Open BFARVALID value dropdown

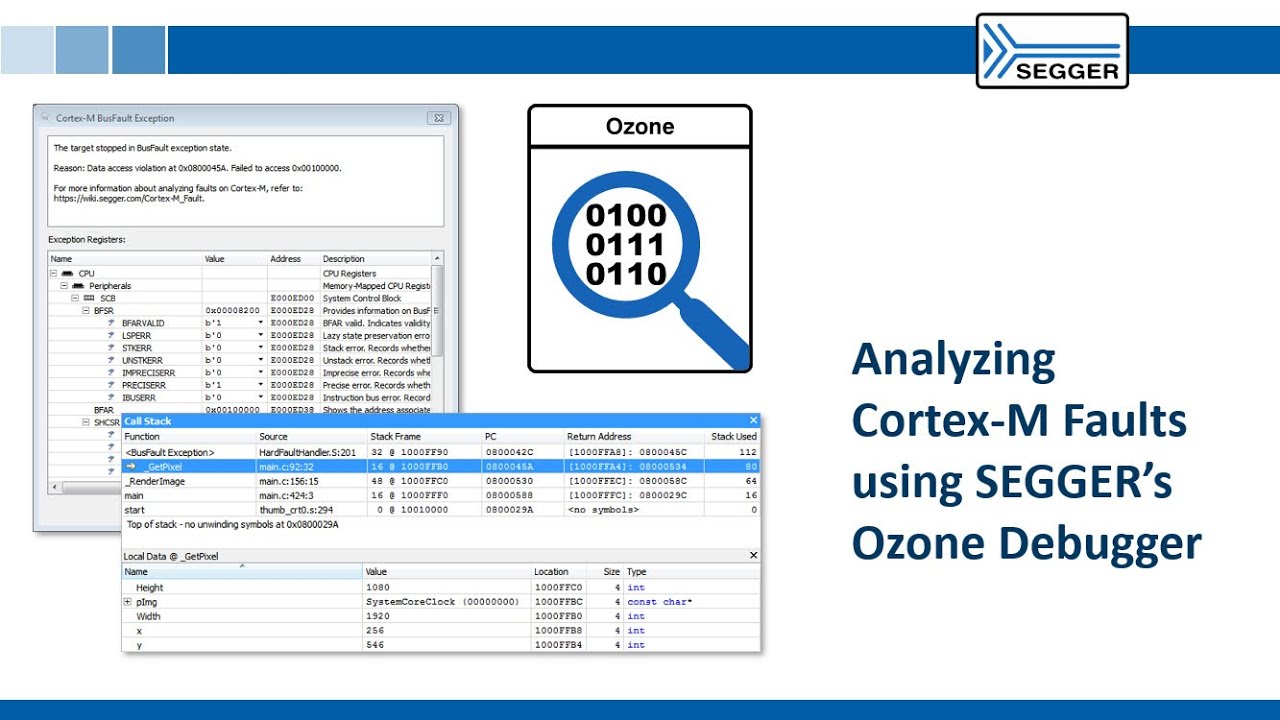click(261, 323)
